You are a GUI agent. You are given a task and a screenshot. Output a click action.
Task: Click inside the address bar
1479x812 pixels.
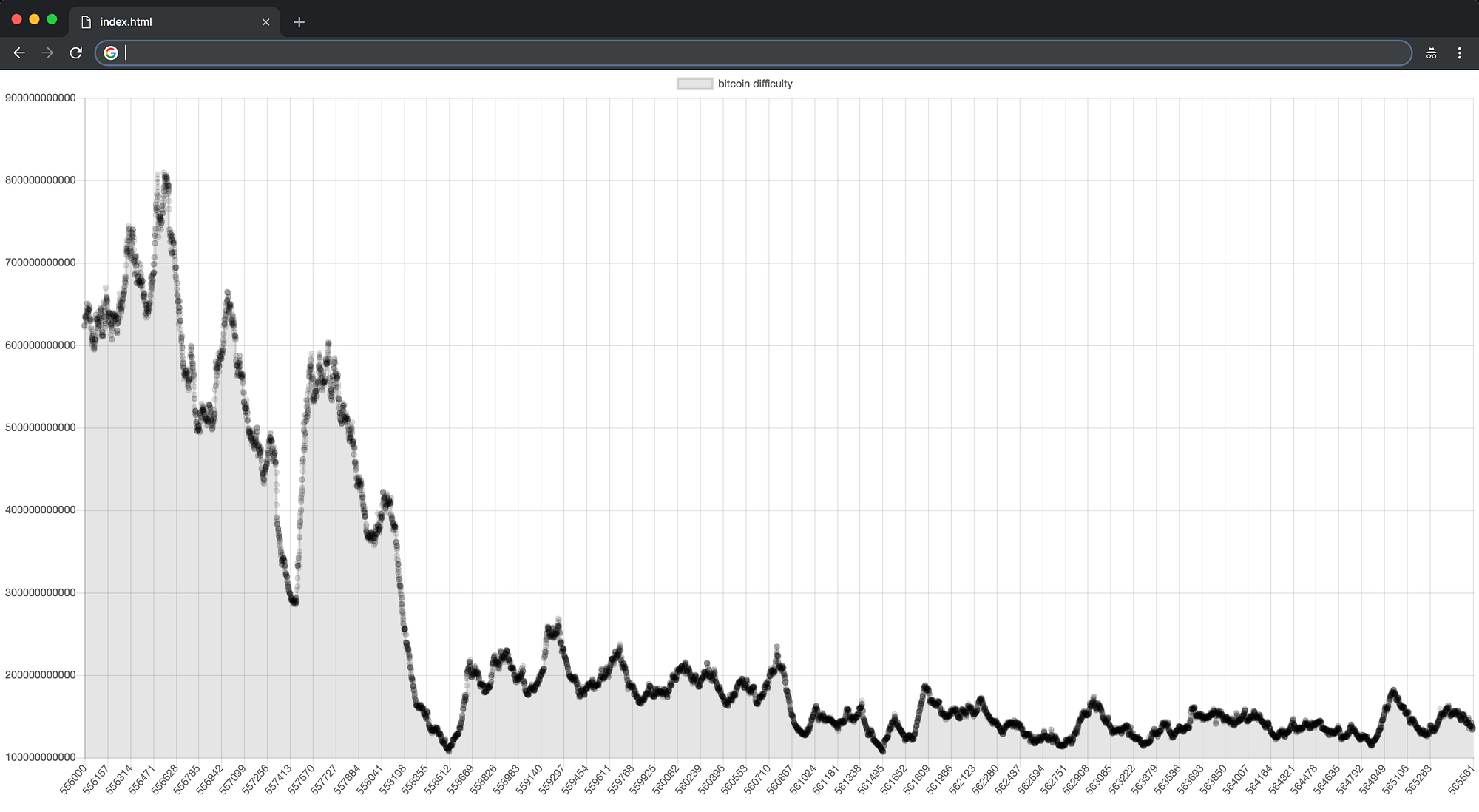click(x=444, y=53)
